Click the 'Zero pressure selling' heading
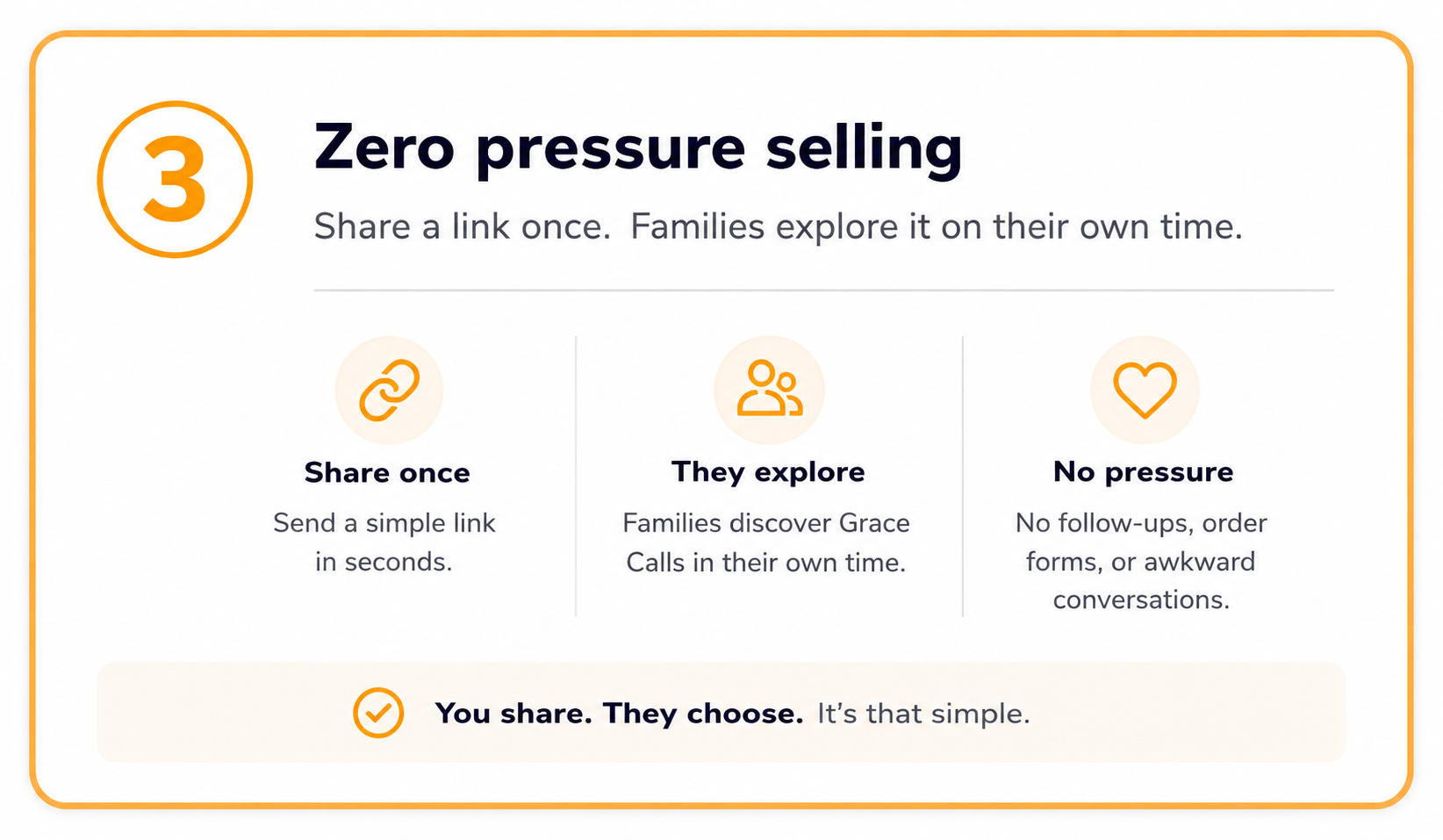 [x=638, y=147]
